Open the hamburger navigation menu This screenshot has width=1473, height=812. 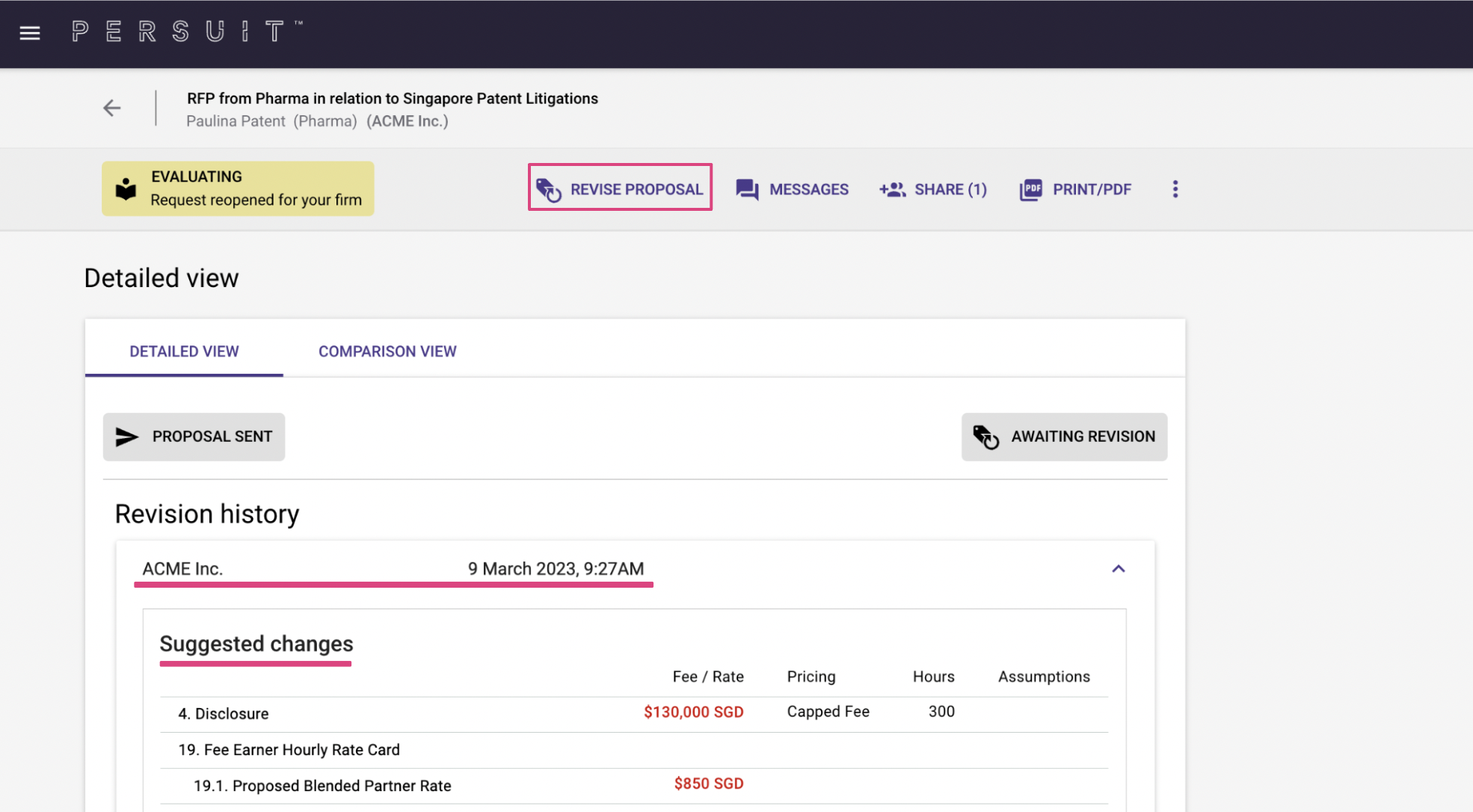tap(30, 33)
